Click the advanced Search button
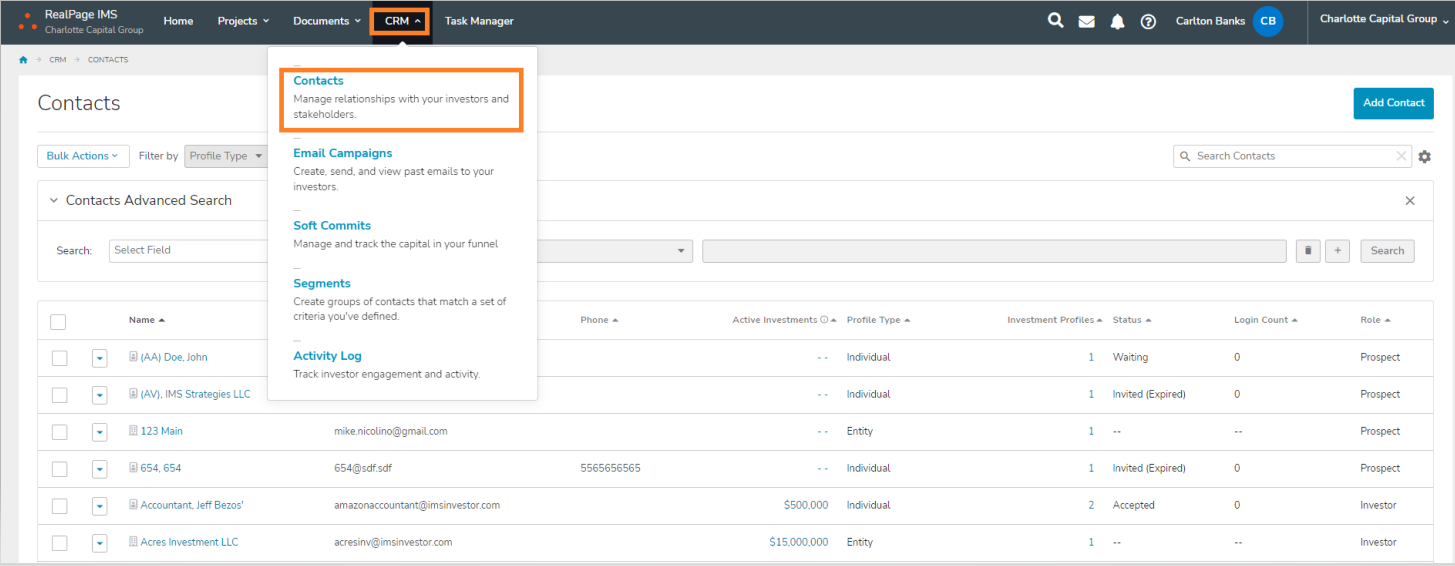This screenshot has width=1455, height=566. (x=1387, y=251)
